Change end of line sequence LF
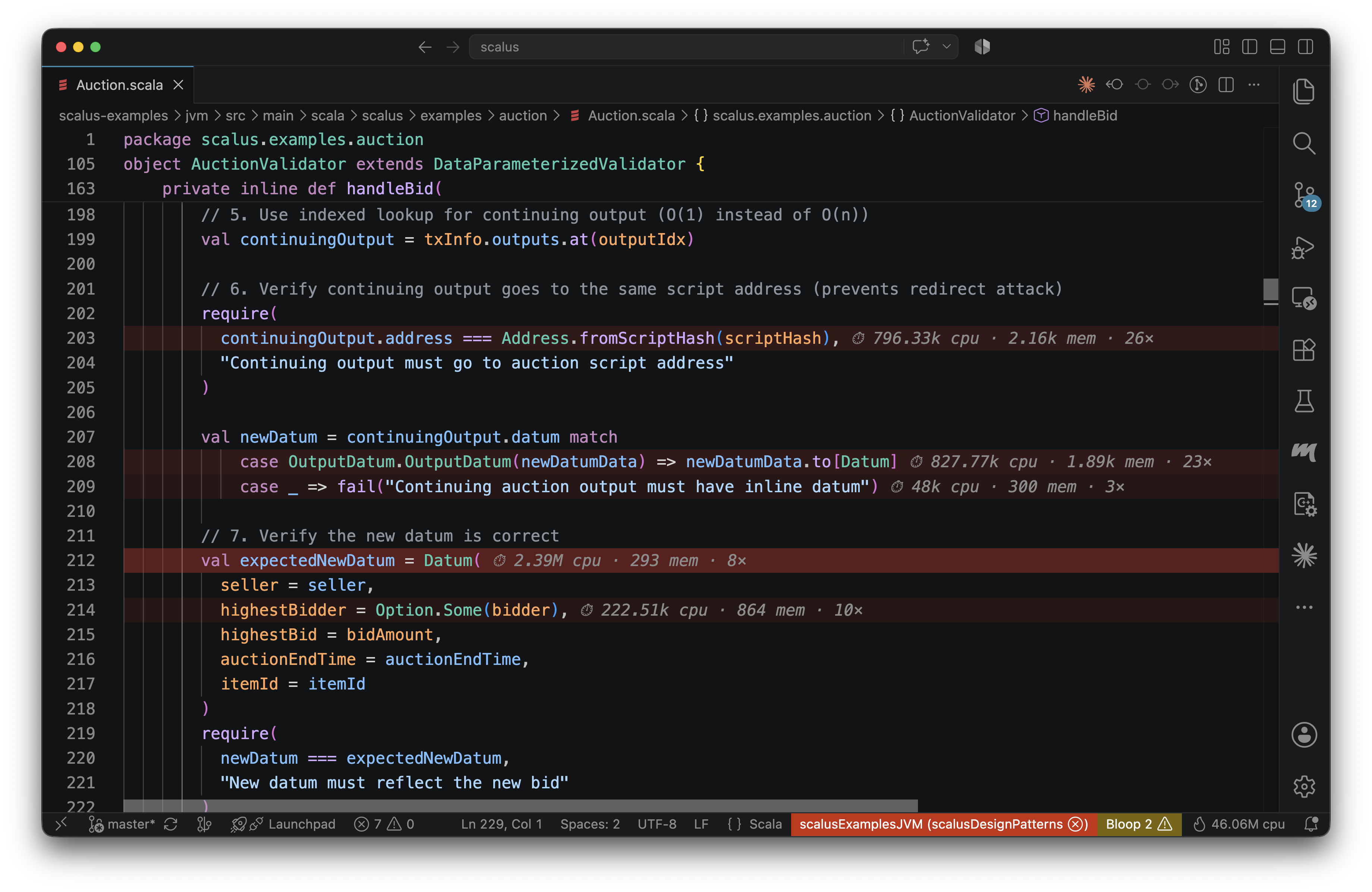This screenshot has height=892, width=1372. point(701,824)
